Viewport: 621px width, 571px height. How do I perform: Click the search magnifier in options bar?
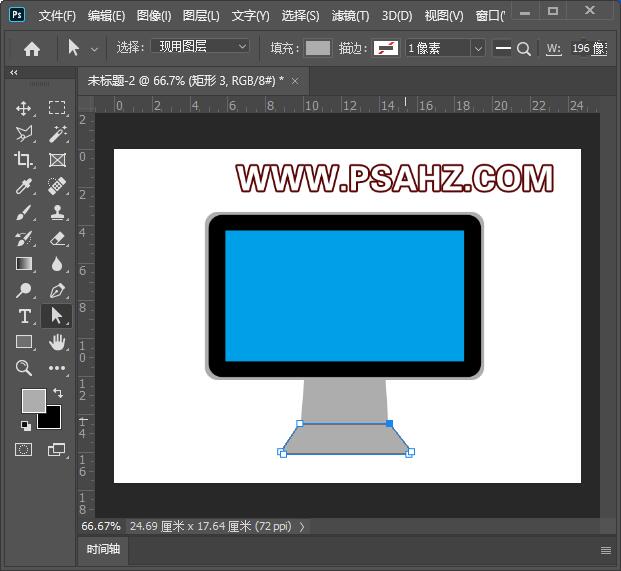524,49
